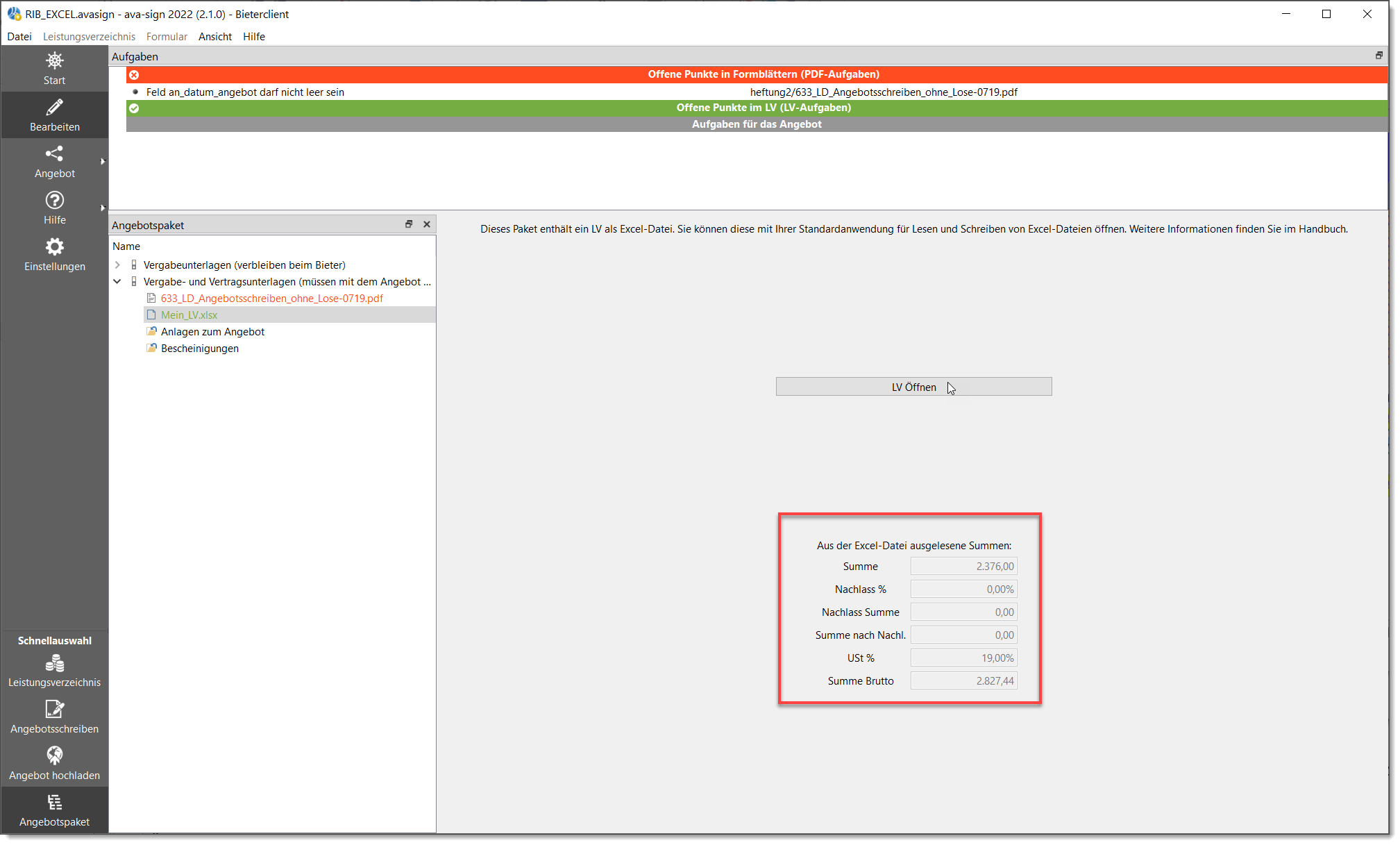Open the Ansicht menu

click(x=215, y=36)
